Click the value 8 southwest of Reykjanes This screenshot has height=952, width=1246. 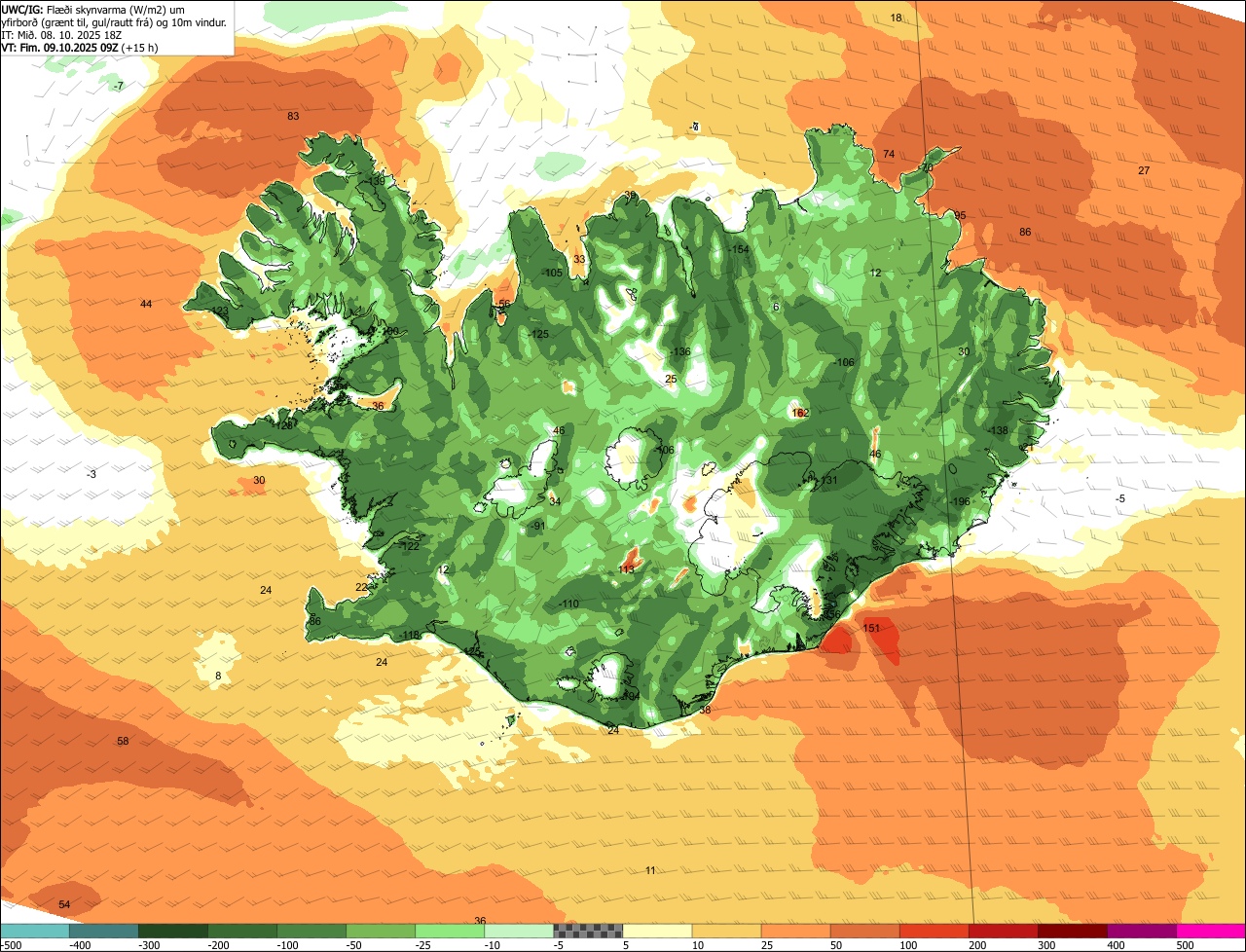(218, 677)
